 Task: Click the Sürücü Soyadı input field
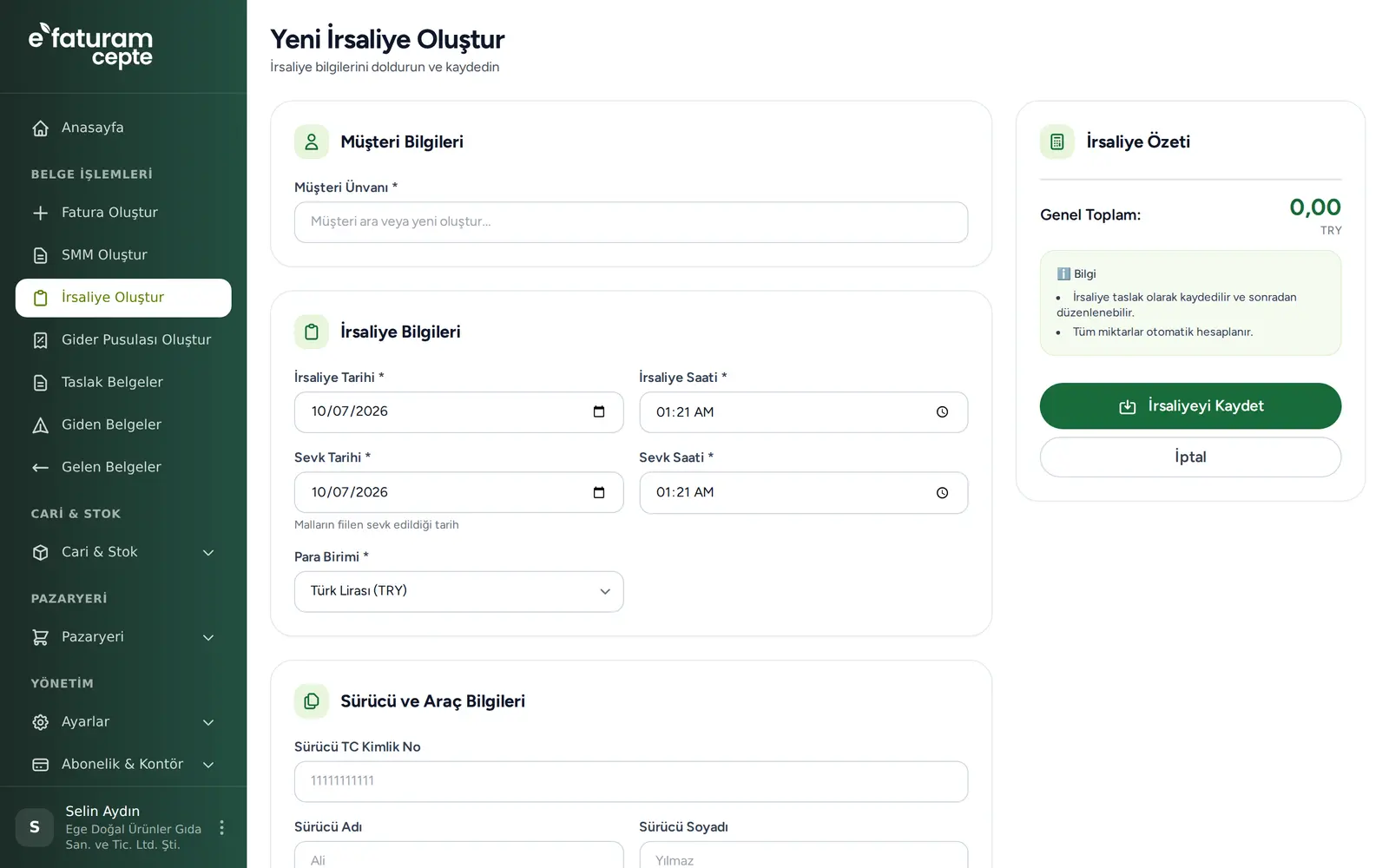coord(803,855)
